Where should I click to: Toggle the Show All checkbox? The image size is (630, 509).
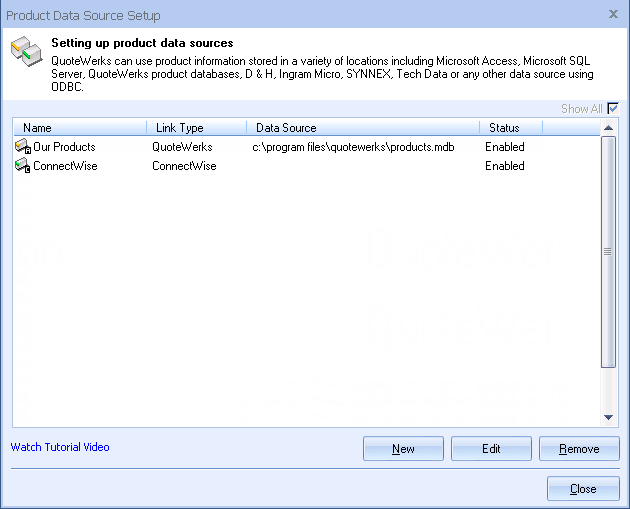point(613,109)
